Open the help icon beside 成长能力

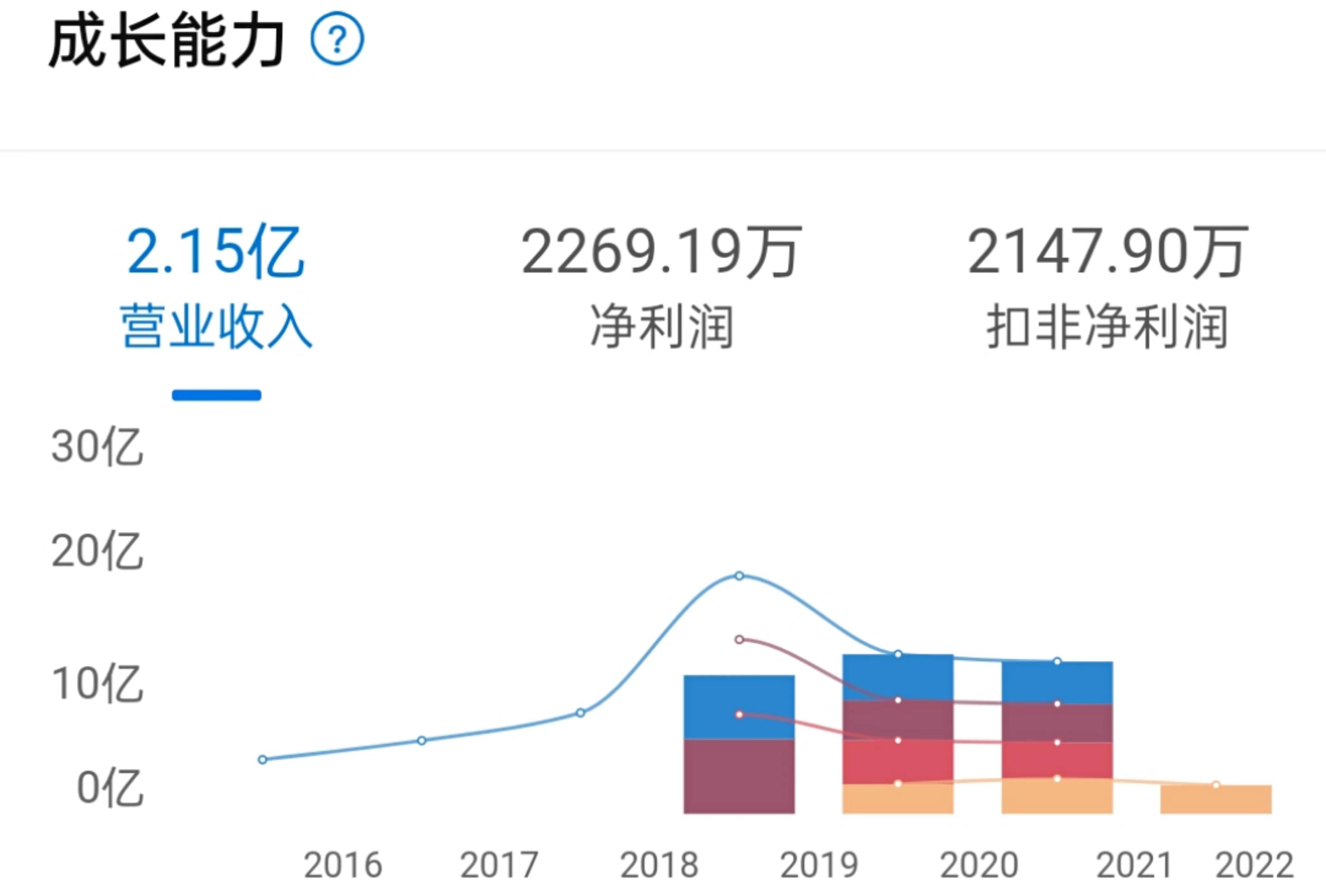point(337,39)
